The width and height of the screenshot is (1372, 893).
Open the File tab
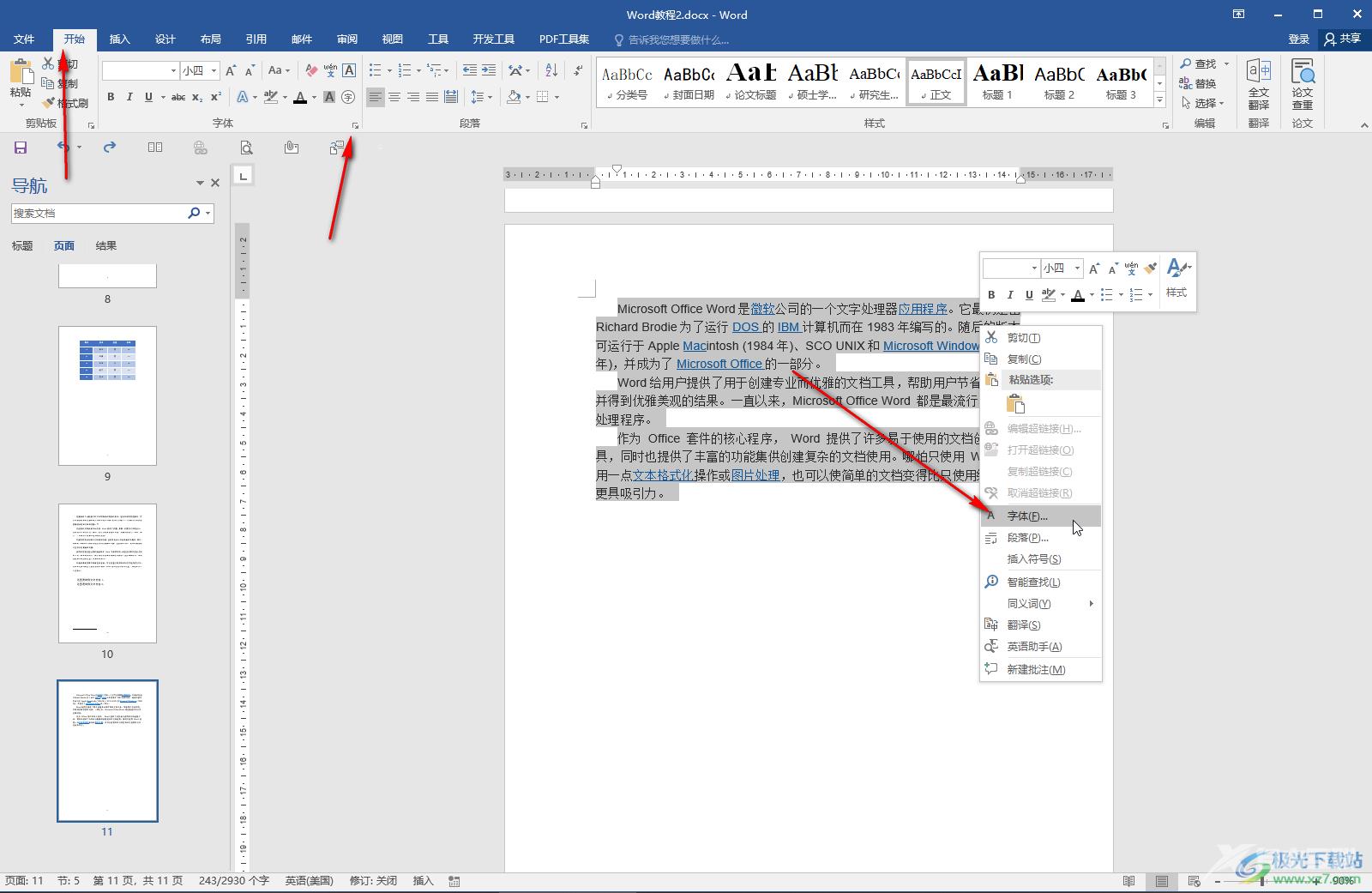click(24, 39)
